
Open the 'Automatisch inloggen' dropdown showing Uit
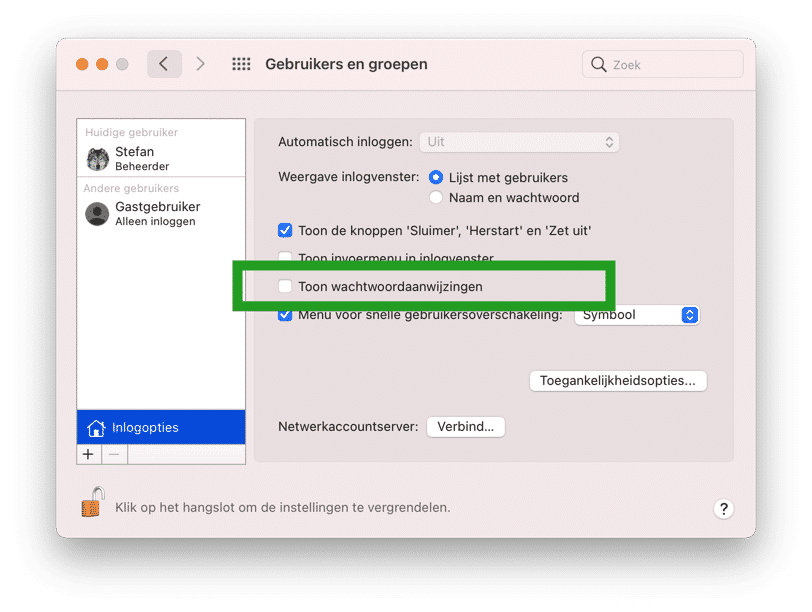point(519,142)
